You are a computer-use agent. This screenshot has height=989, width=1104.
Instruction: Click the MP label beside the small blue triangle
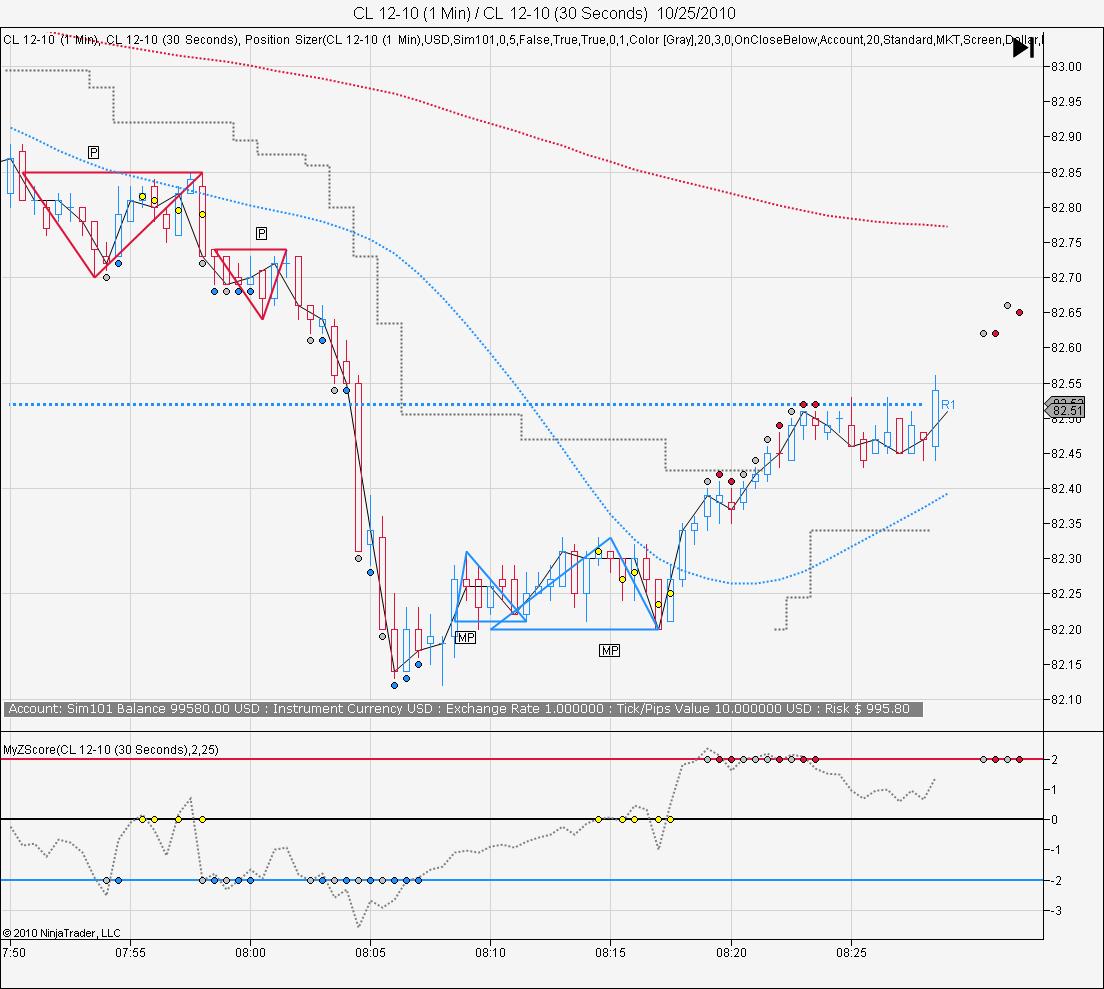[x=466, y=638]
